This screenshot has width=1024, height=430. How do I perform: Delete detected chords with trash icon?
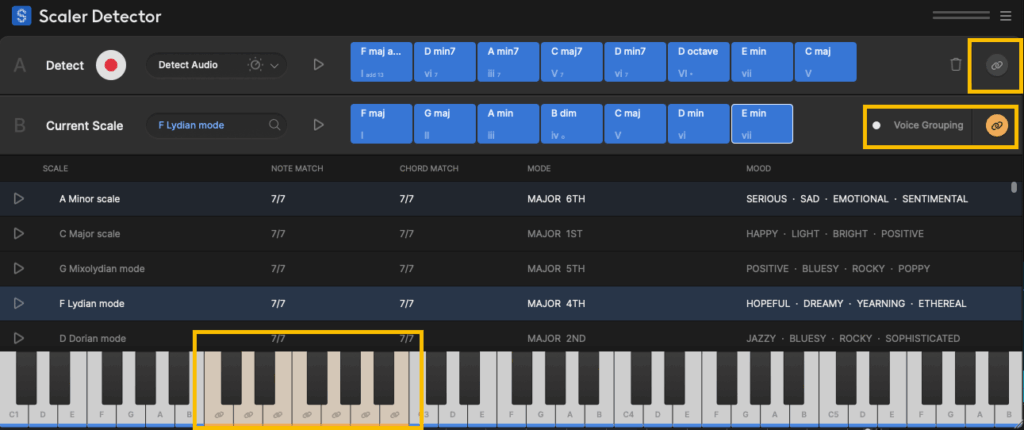956,65
